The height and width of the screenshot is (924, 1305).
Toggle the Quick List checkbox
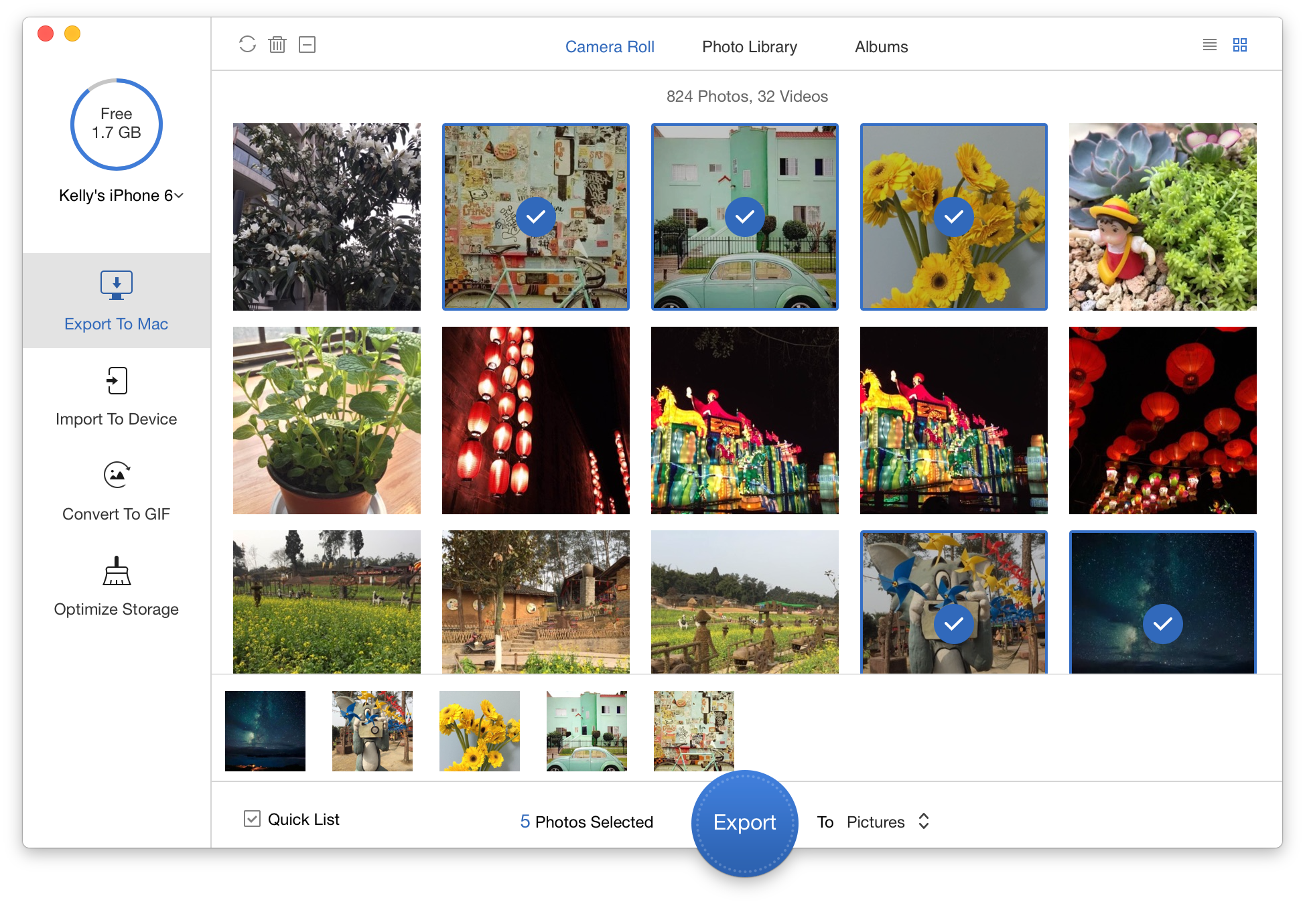252,818
